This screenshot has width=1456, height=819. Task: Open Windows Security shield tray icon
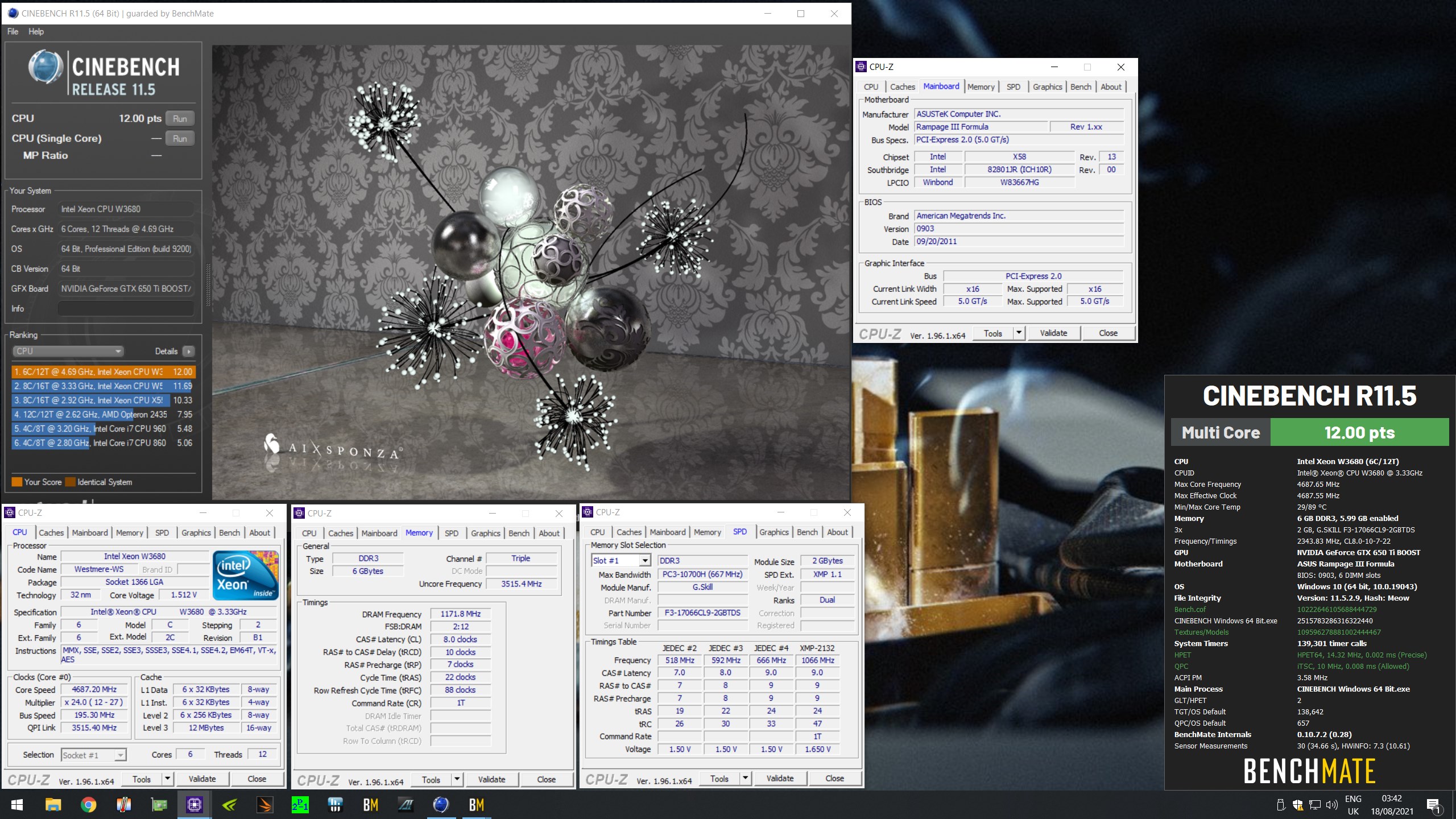[1298, 805]
